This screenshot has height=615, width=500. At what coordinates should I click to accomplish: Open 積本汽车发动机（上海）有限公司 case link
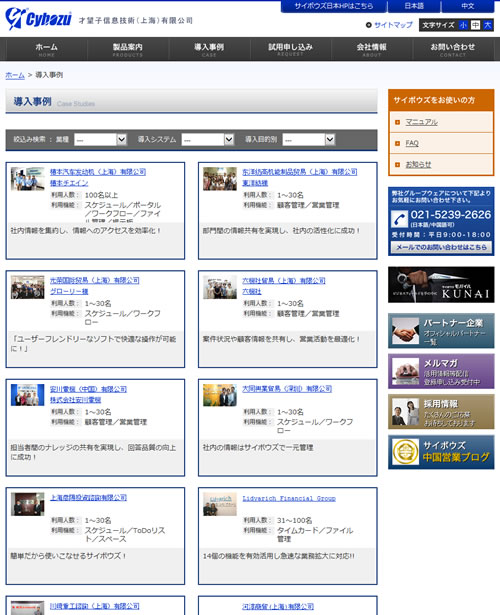click(98, 172)
